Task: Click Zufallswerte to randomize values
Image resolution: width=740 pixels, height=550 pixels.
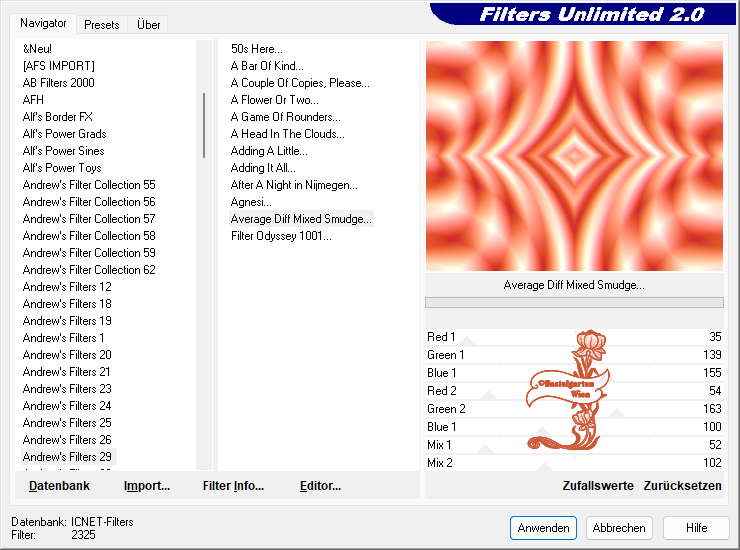Action: (x=597, y=486)
